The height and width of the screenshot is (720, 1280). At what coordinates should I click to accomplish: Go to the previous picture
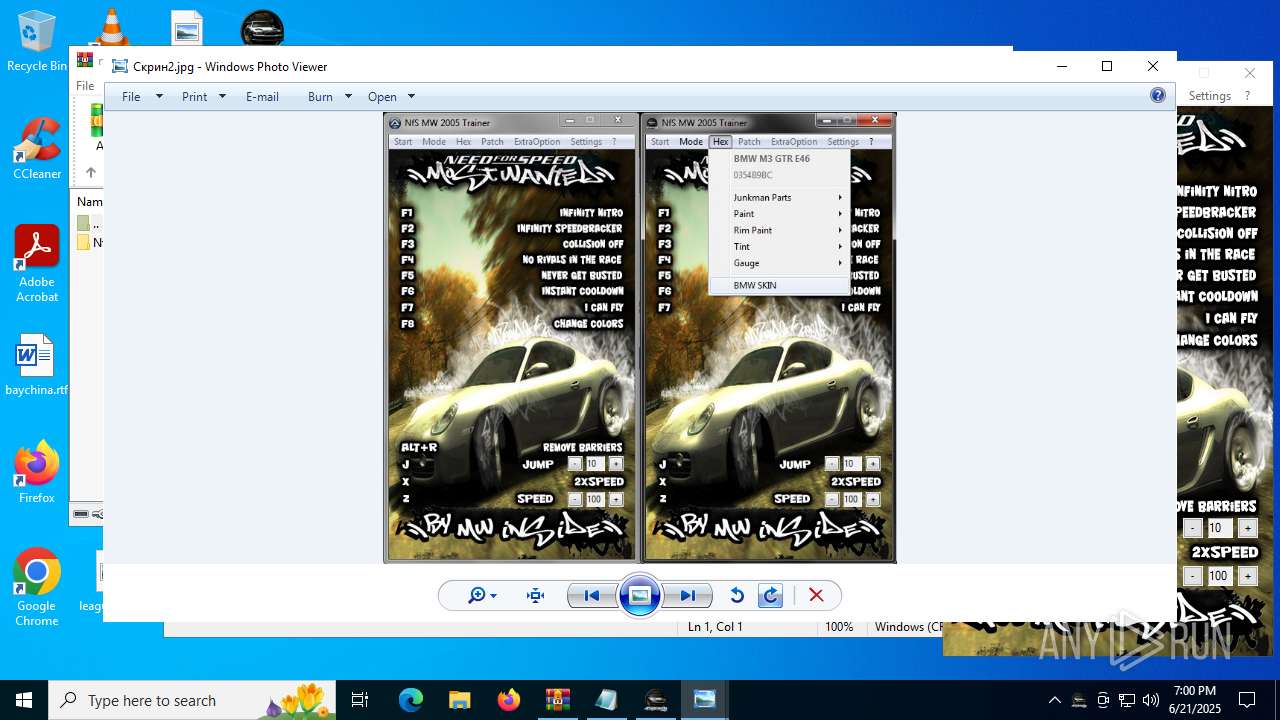click(x=591, y=595)
